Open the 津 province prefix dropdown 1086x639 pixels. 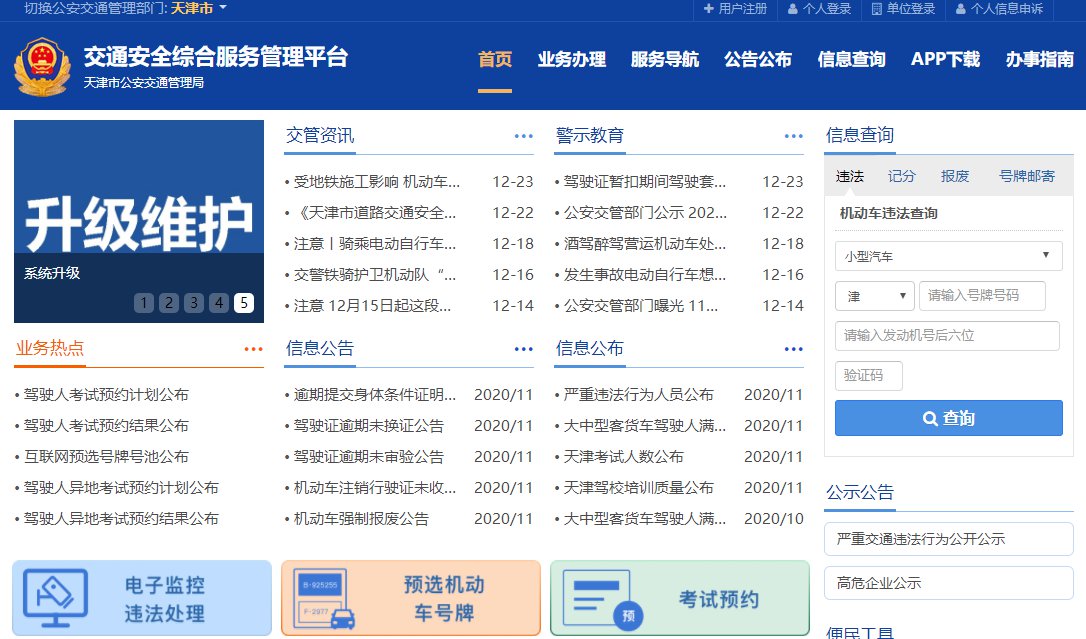tap(874, 296)
